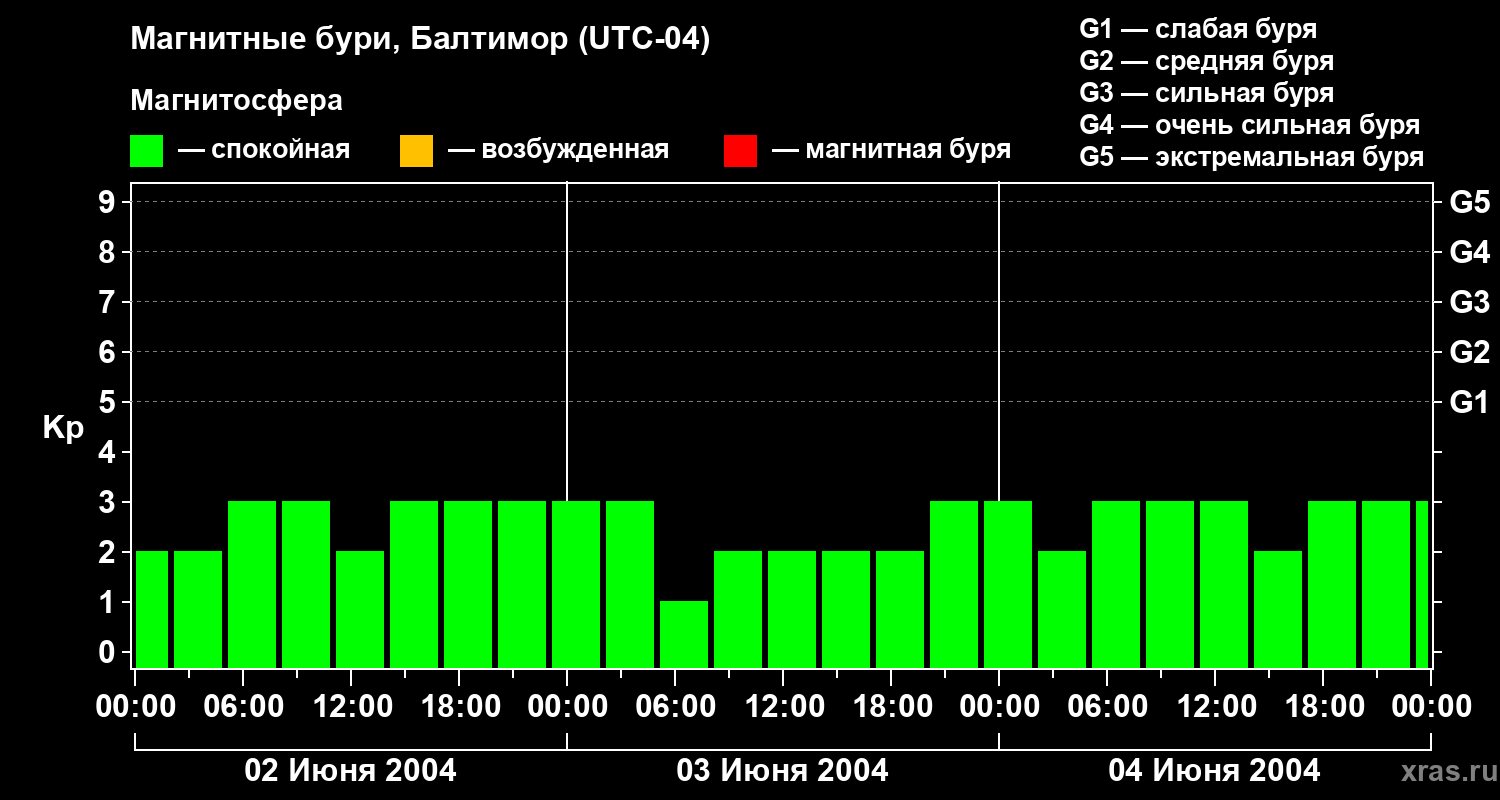The image size is (1500, 800).
Task: Click the green 'спокойная' legend swatch
Action: [147, 151]
